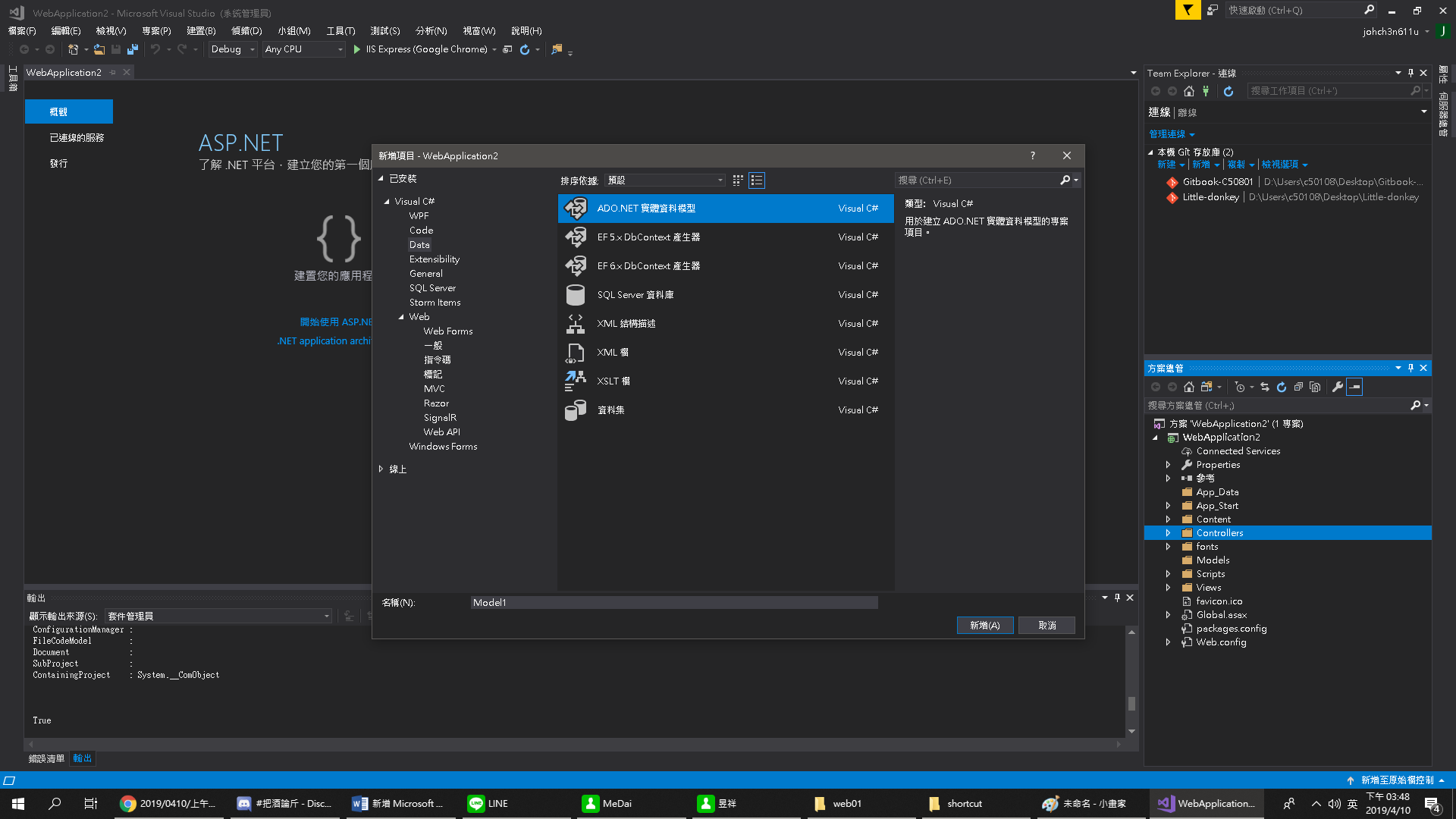1456x819 pixels.
Task: Click Solution Explorer refresh icon
Action: (x=1282, y=387)
